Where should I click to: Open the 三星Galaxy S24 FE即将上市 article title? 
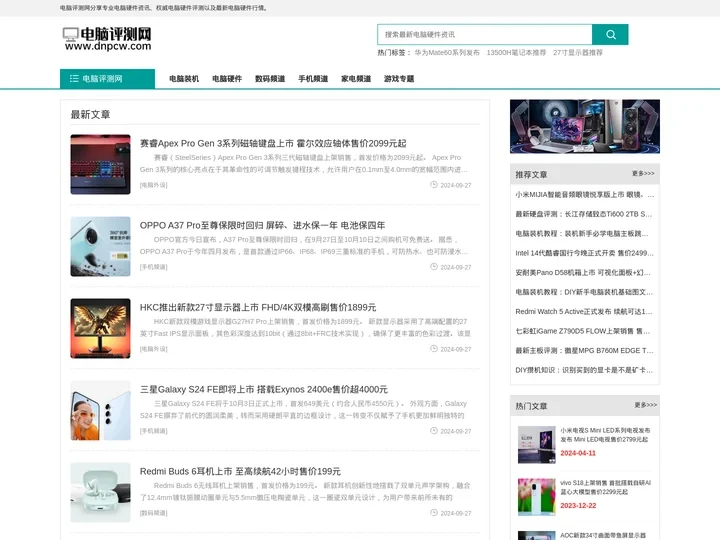point(264,389)
